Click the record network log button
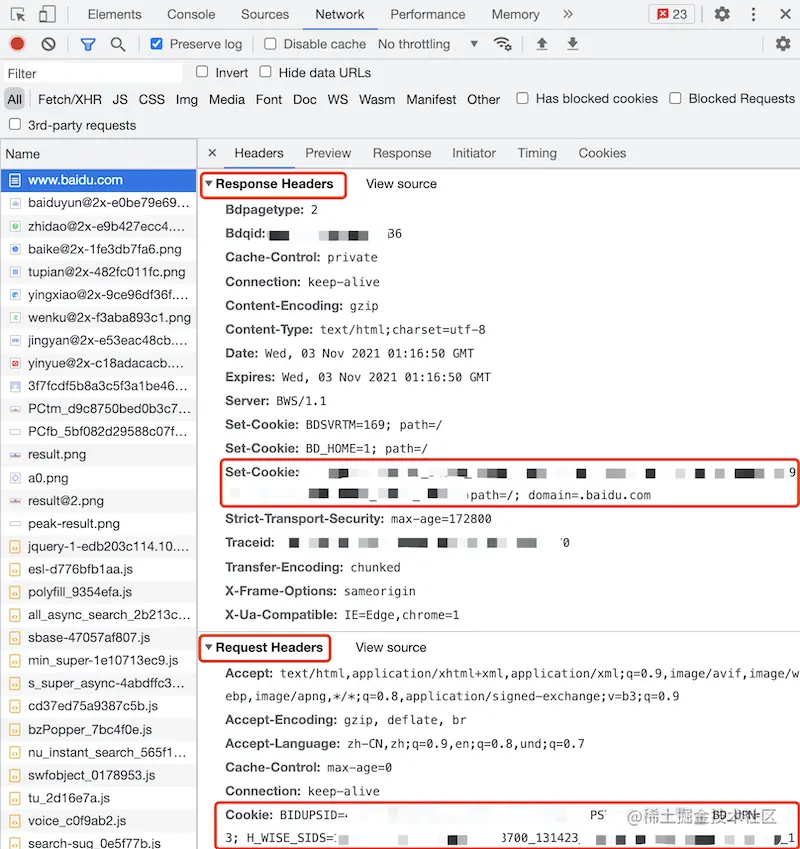This screenshot has width=800, height=849. click(17, 43)
